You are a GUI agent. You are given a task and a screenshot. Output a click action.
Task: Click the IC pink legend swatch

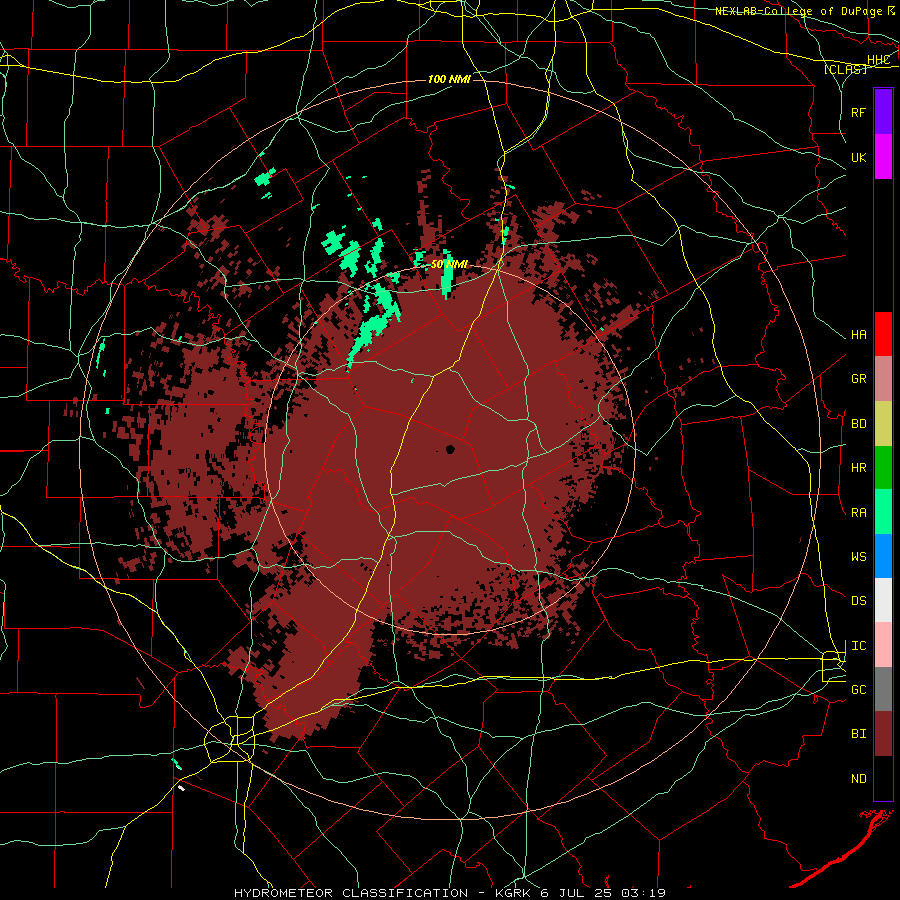click(x=883, y=645)
